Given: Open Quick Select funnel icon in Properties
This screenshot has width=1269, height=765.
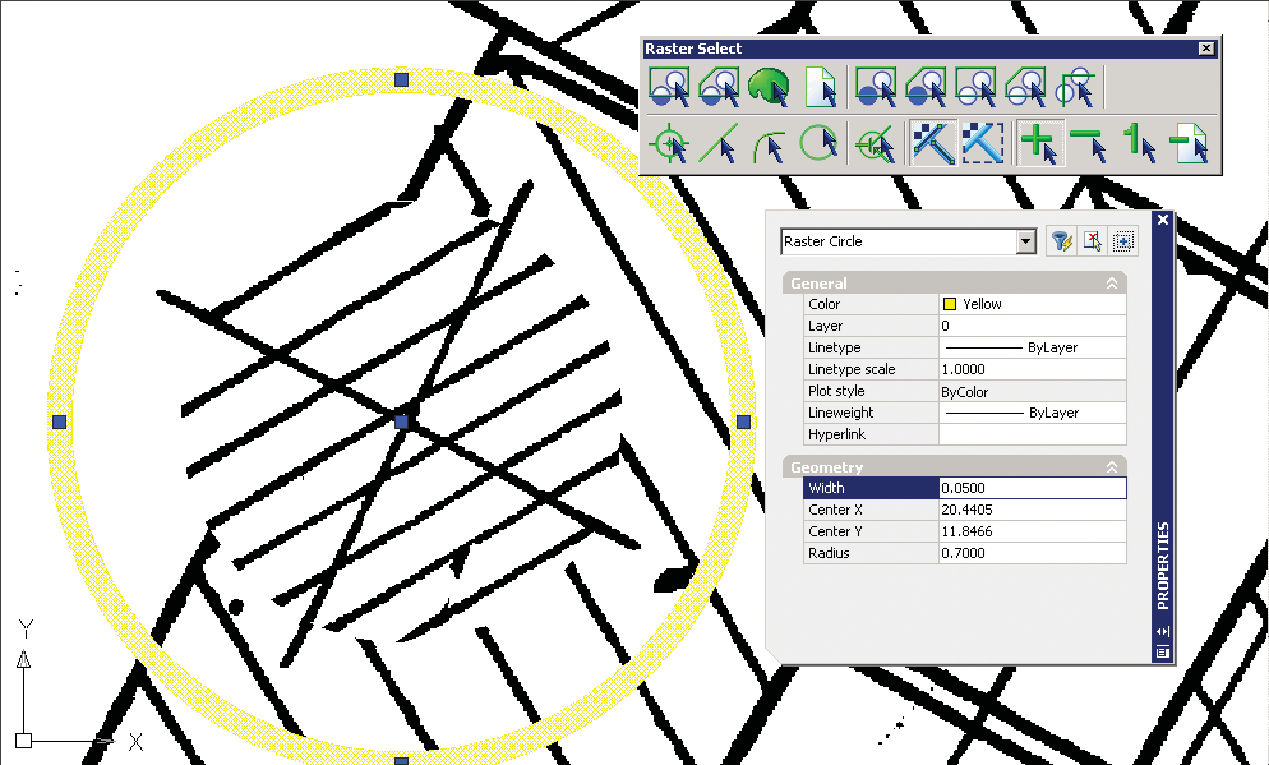Looking at the screenshot, I should [x=1061, y=241].
